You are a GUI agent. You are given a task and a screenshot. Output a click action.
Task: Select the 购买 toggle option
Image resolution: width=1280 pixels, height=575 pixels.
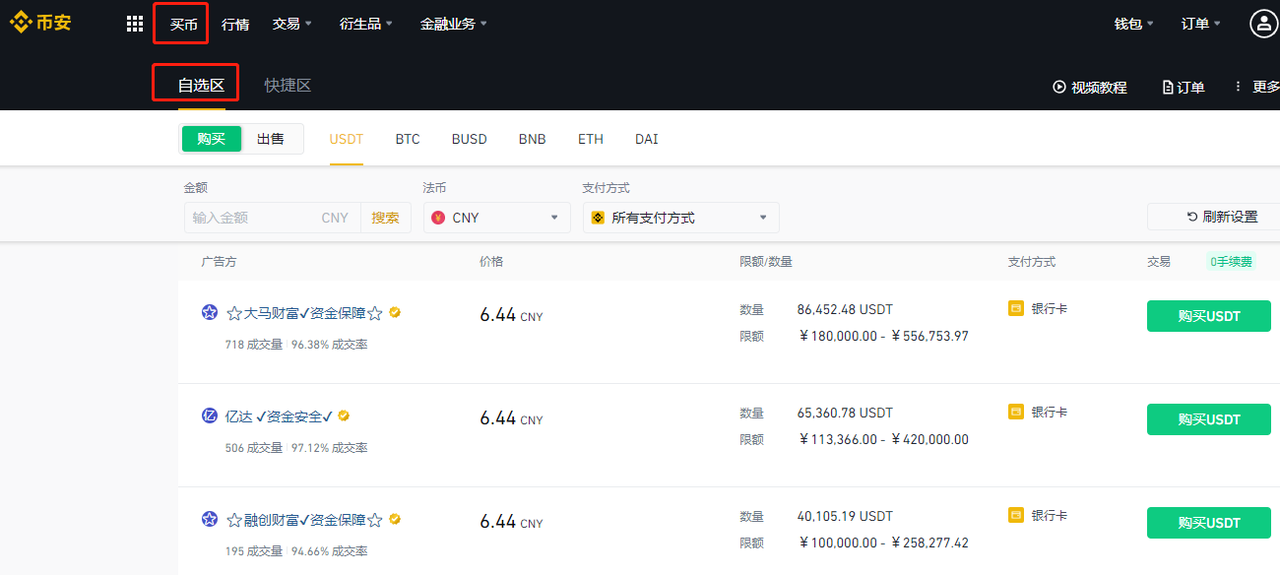[211, 139]
